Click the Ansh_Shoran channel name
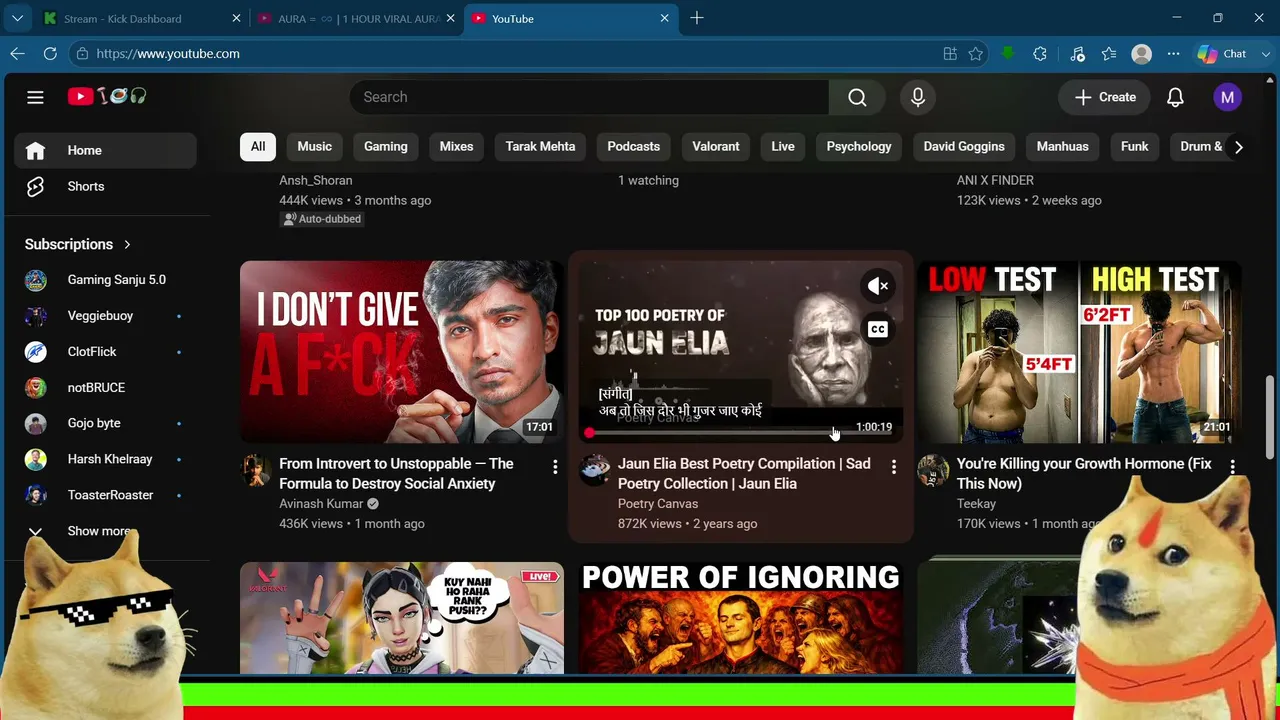The width and height of the screenshot is (1280, 720). [x=315, y=180]
